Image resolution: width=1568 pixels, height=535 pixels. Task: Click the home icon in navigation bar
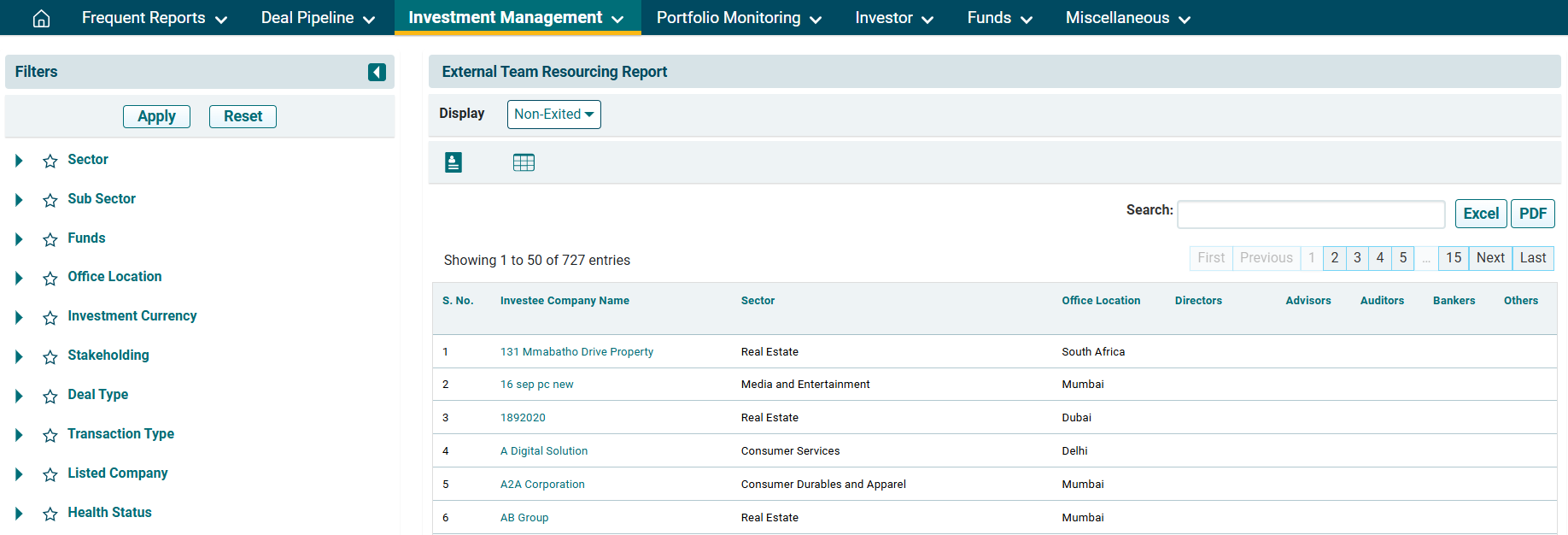pyautogui.click(x=41, y=18)
